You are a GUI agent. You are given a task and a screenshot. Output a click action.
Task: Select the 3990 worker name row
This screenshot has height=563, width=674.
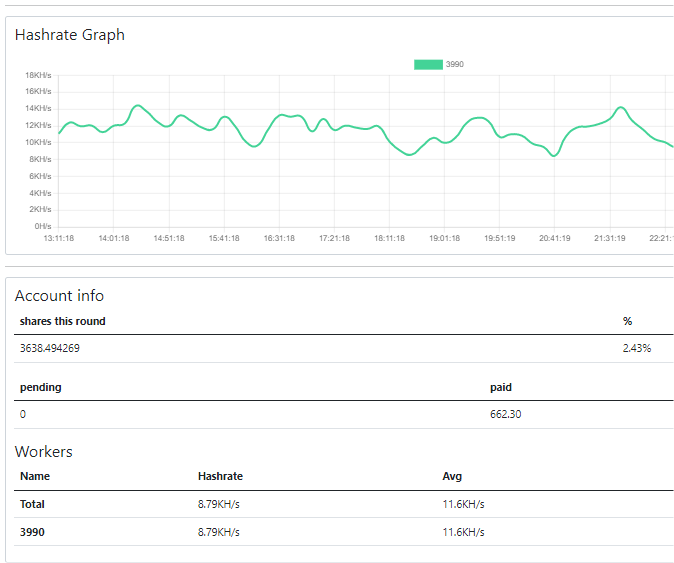pyautogui.click(x=32, y=532)
